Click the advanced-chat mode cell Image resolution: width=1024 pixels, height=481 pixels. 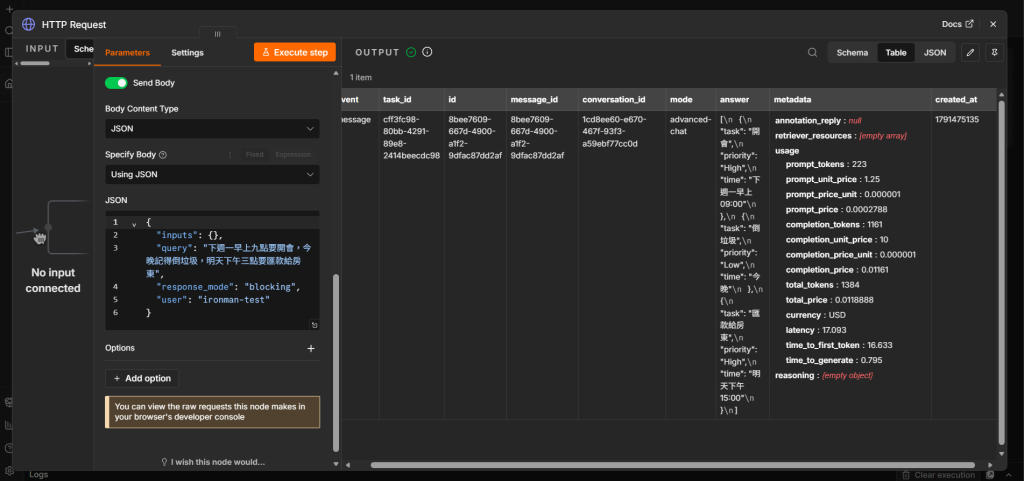[690, 125]
